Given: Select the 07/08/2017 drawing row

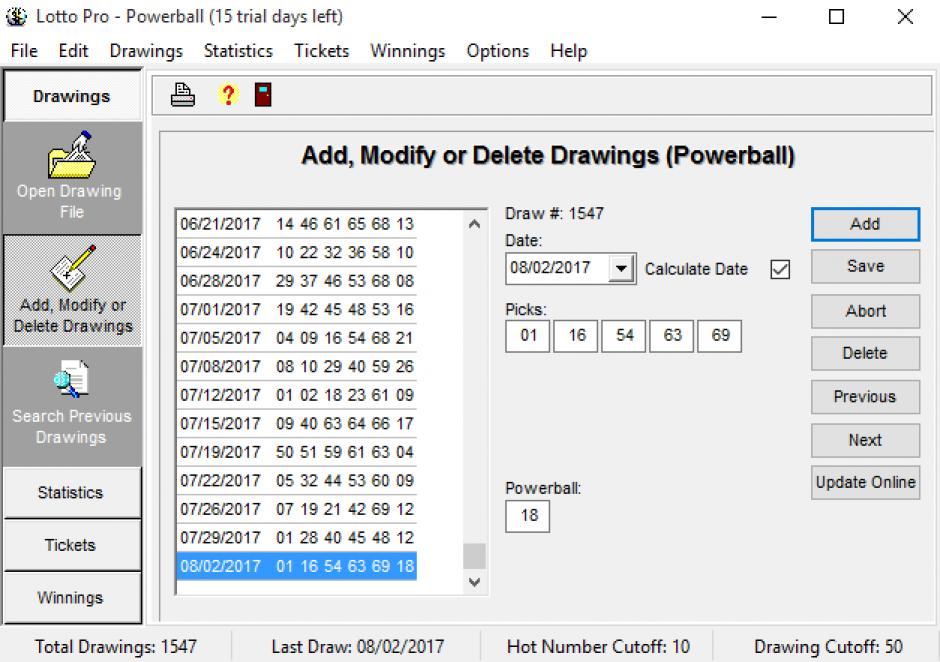Looking at the screenshot, I should (x=297, y=366).
